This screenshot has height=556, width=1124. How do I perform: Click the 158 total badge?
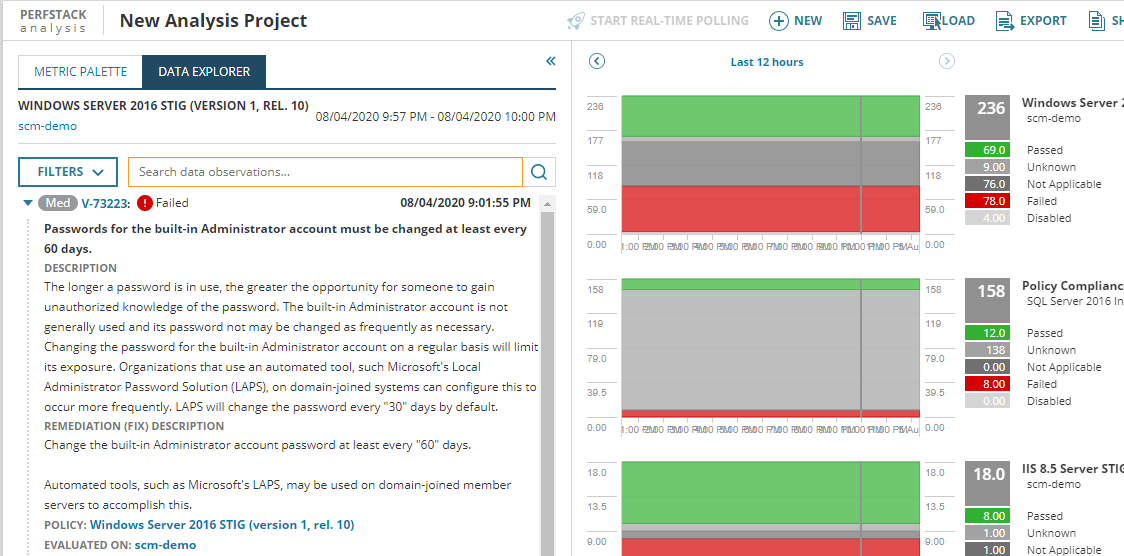[x=987, y=300]
